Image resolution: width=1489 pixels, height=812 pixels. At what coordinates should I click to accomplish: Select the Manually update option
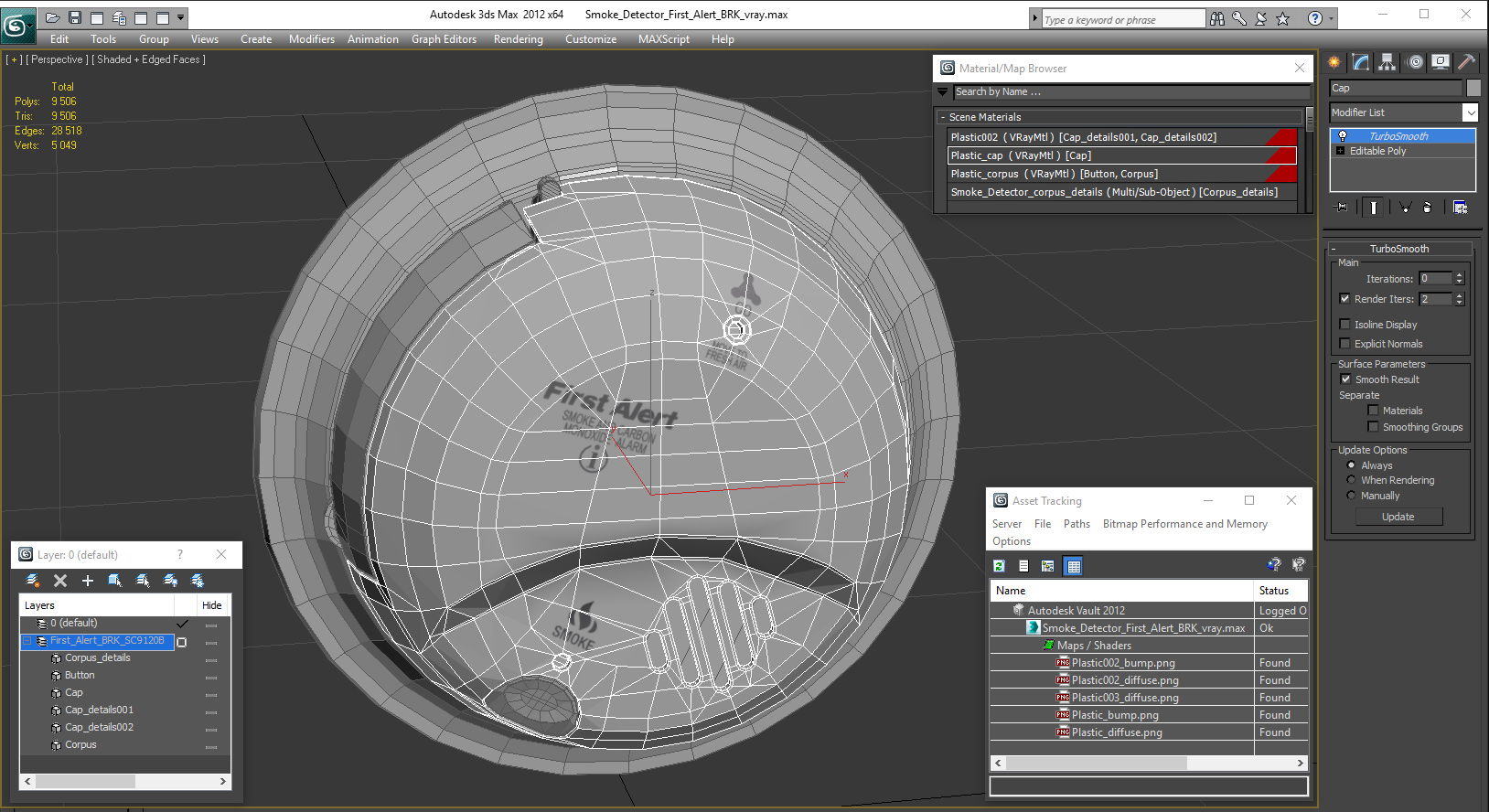coord(1351,496)
